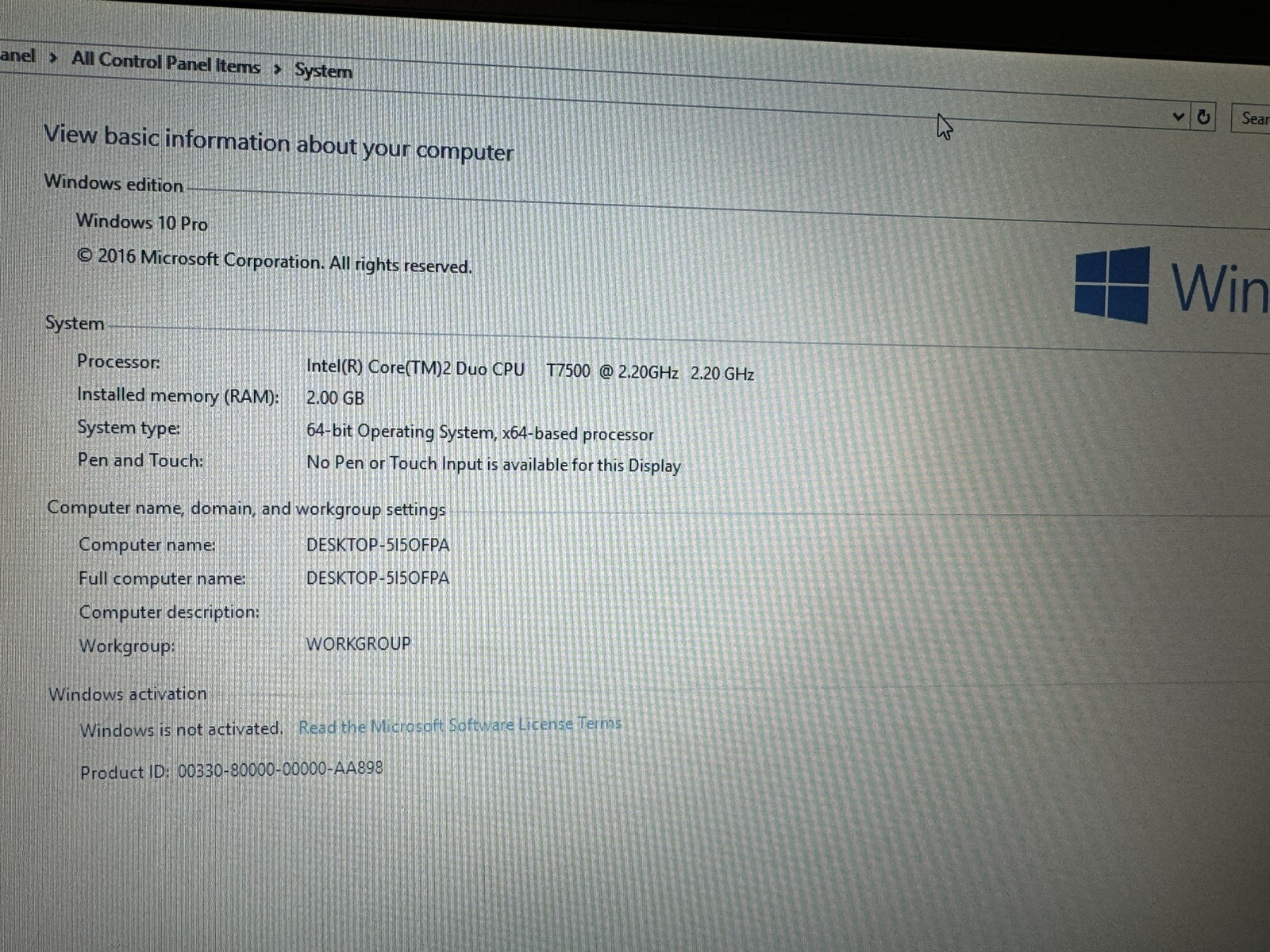Select the Windows 10 Pro text
The height and width of the screenshot is (952, 1270).
[141, 222]
